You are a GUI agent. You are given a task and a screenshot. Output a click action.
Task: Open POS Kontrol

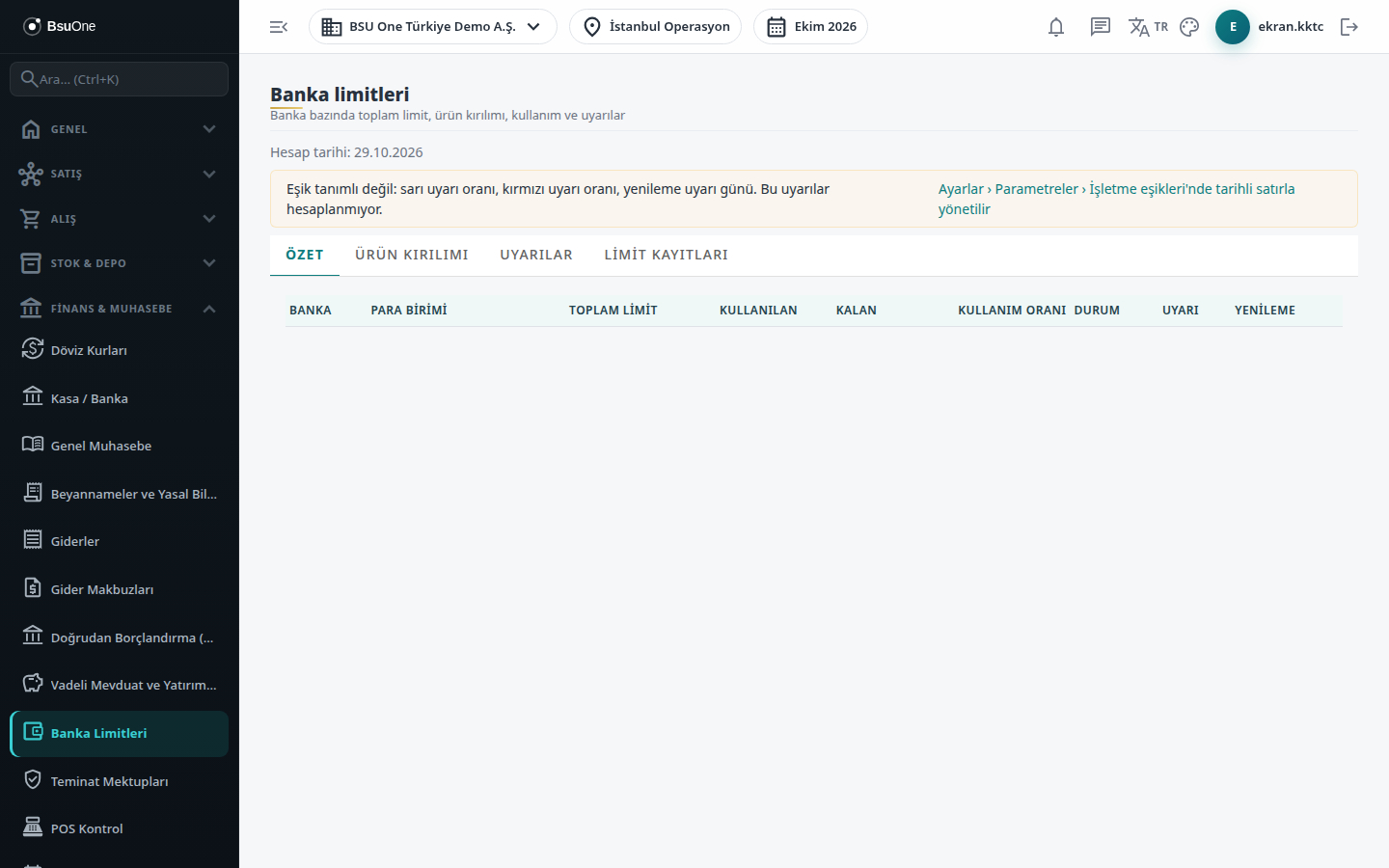tap(120, 828)
